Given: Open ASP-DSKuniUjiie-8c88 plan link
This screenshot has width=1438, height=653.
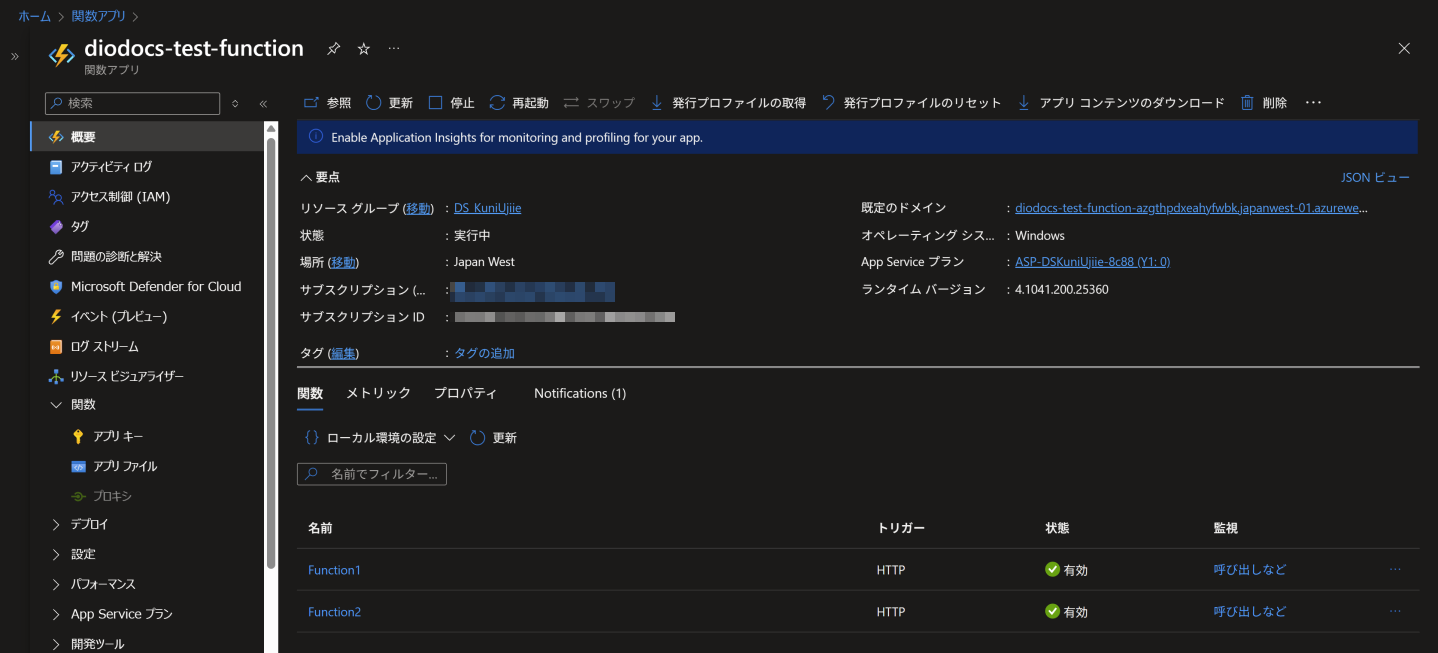Looking at the screenshot, I should (1092, 262).
